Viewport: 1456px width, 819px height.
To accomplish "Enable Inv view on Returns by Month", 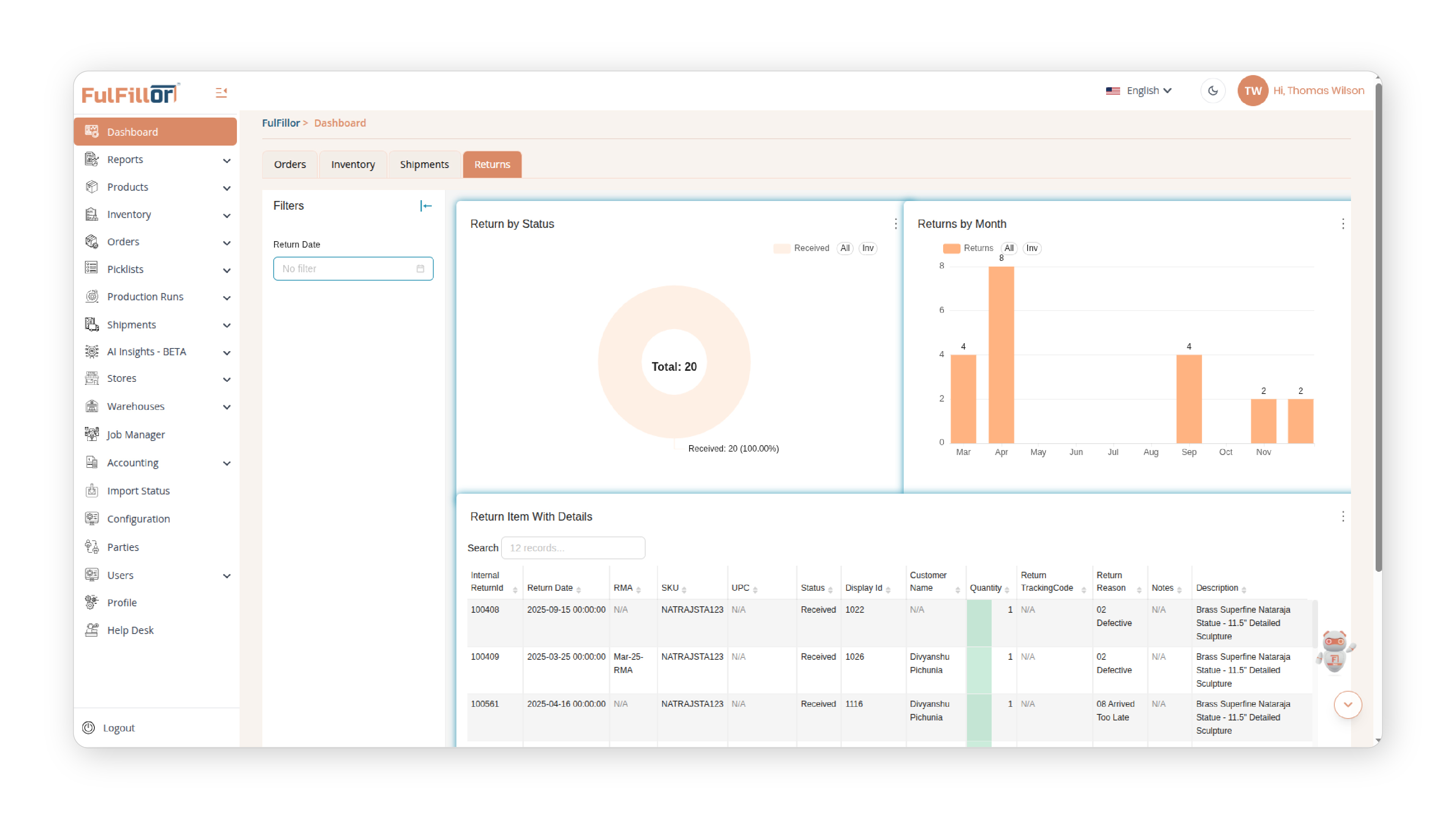I will [x=1031, y=248].
